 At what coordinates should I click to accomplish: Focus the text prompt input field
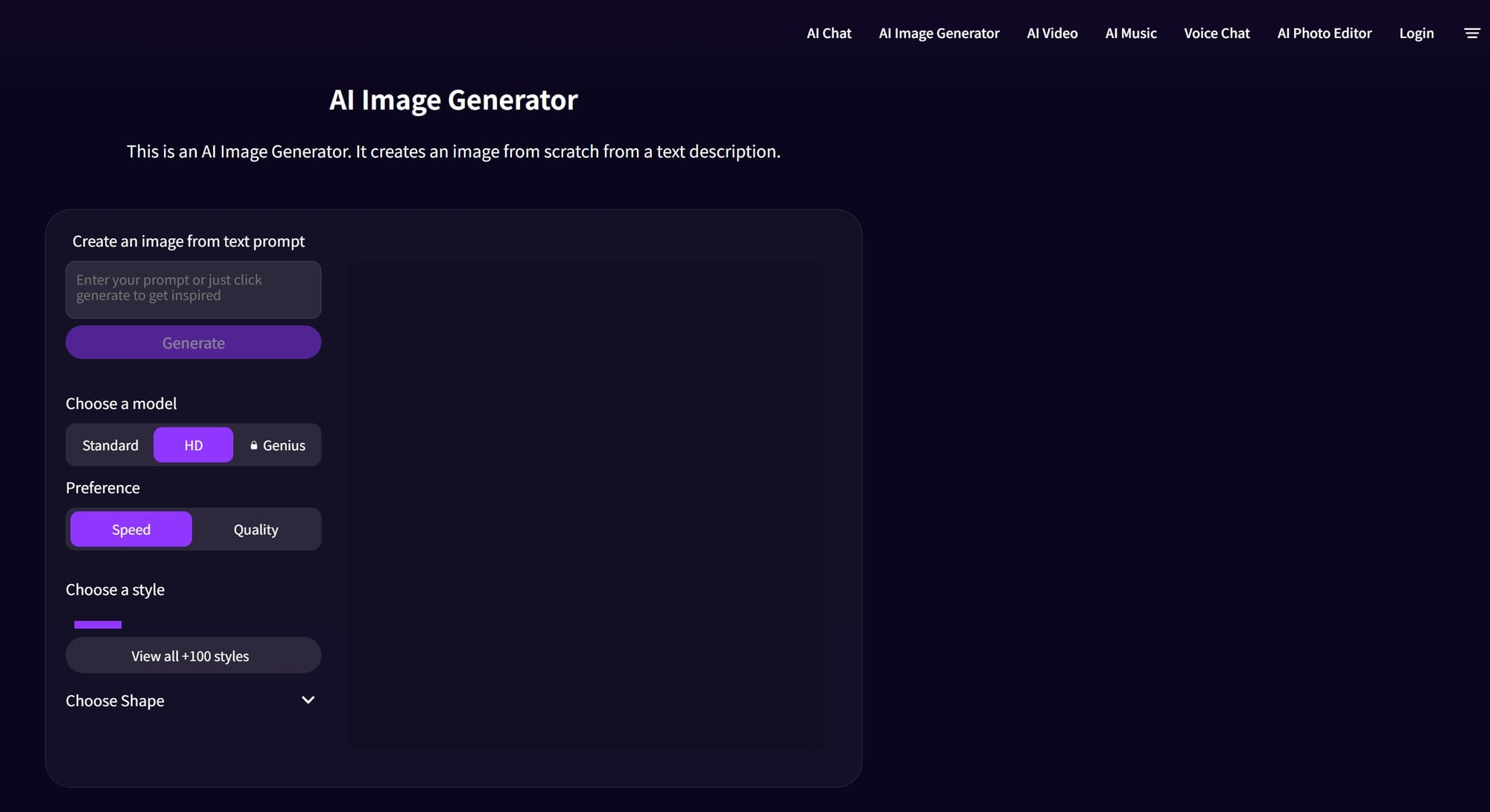pos(193,289)
